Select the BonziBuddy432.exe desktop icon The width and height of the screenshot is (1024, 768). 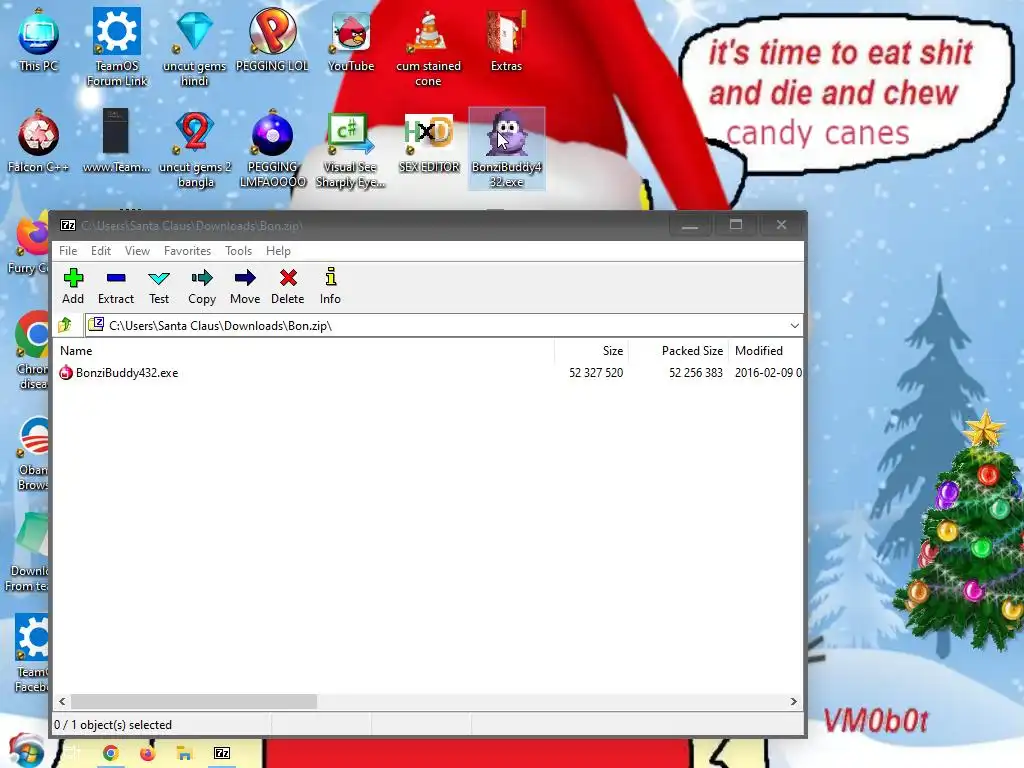507,149
